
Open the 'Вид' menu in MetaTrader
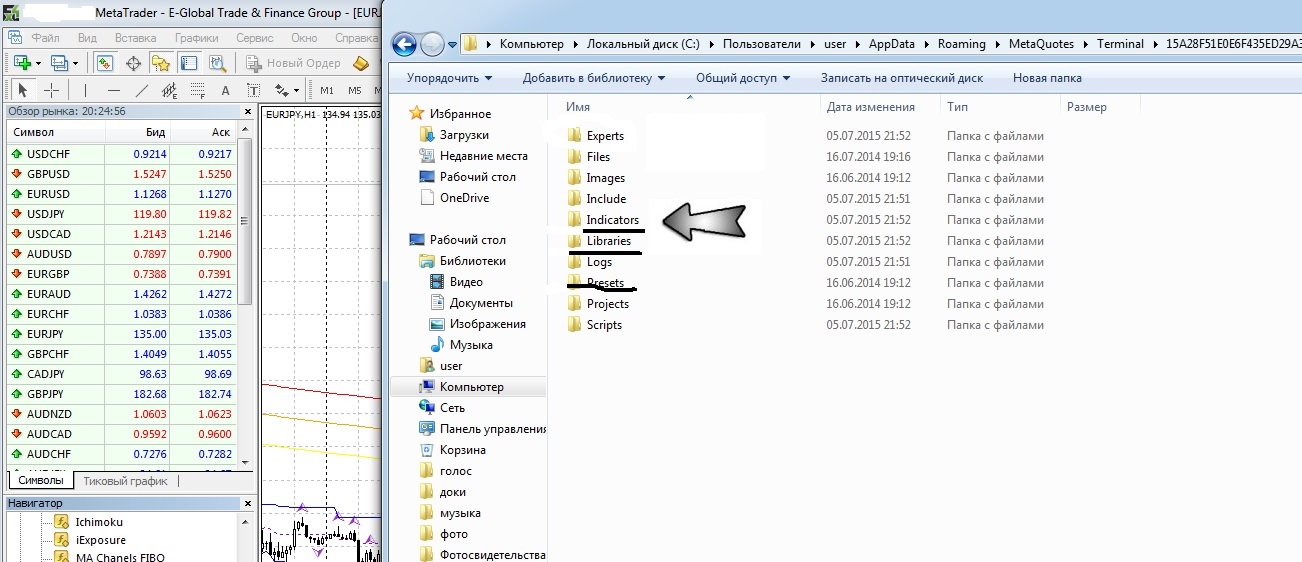click(87, 38)
